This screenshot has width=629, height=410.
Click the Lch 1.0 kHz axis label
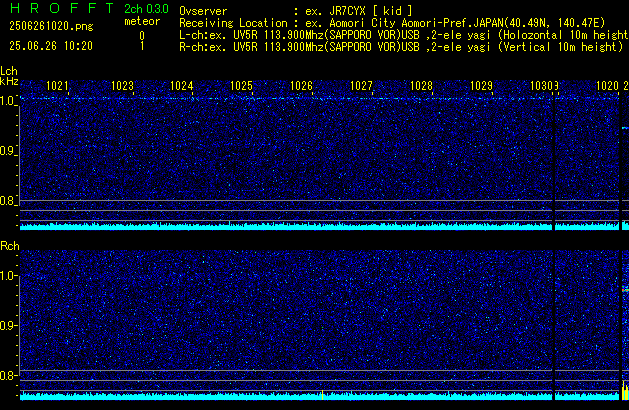coord(7,100)
